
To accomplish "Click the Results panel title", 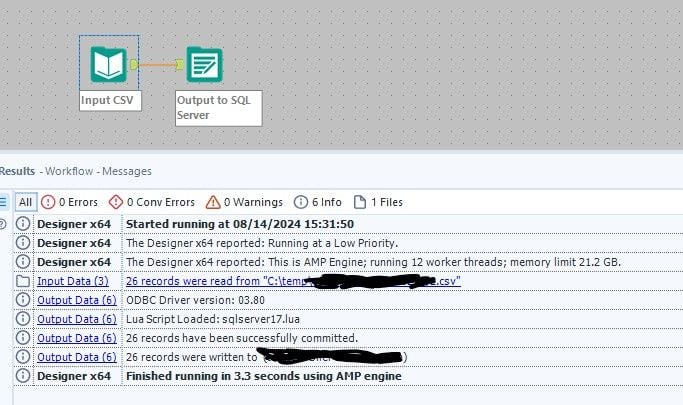I will 17,171.
